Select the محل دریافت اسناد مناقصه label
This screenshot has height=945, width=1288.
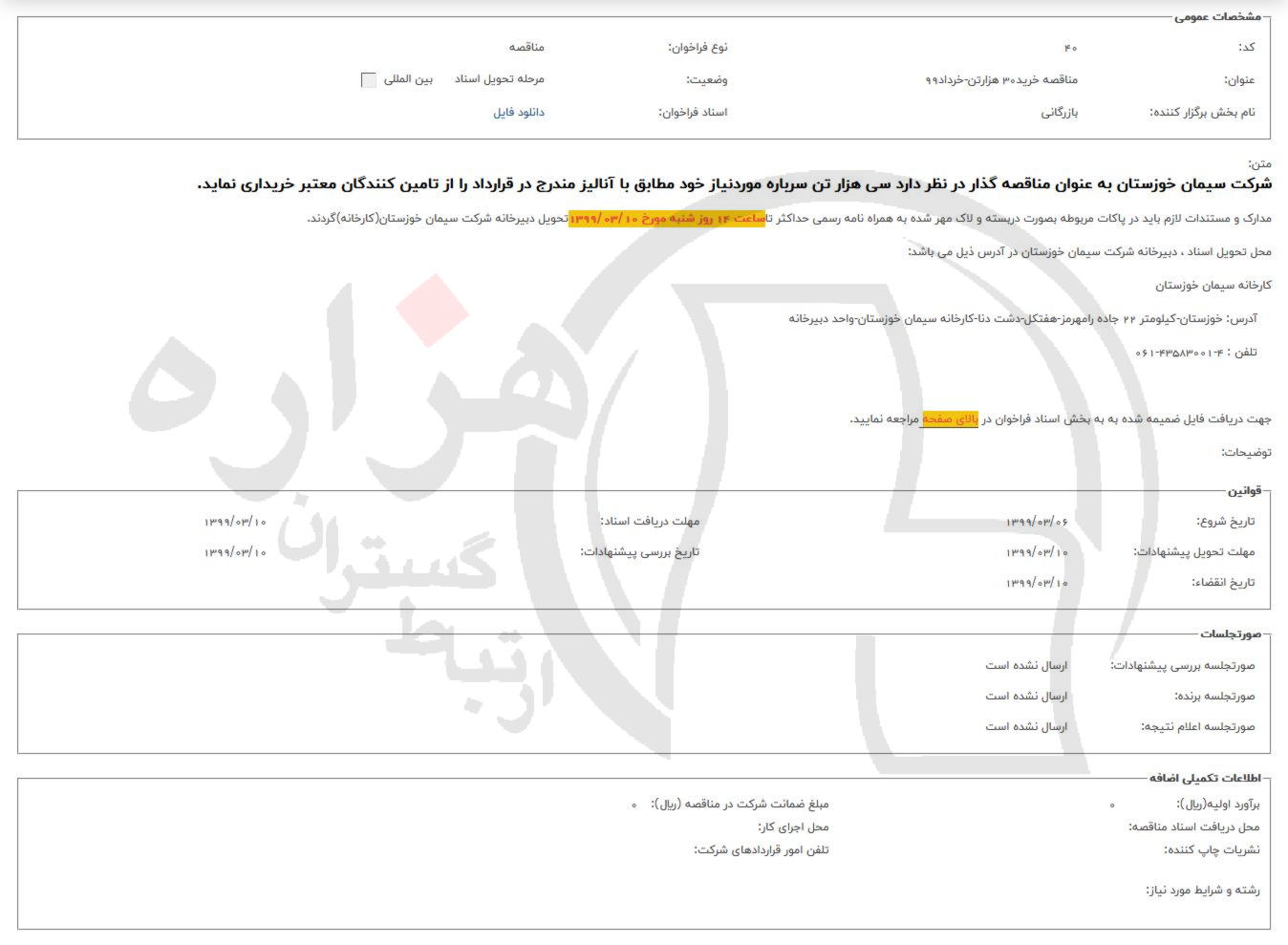click(1194, 827)
